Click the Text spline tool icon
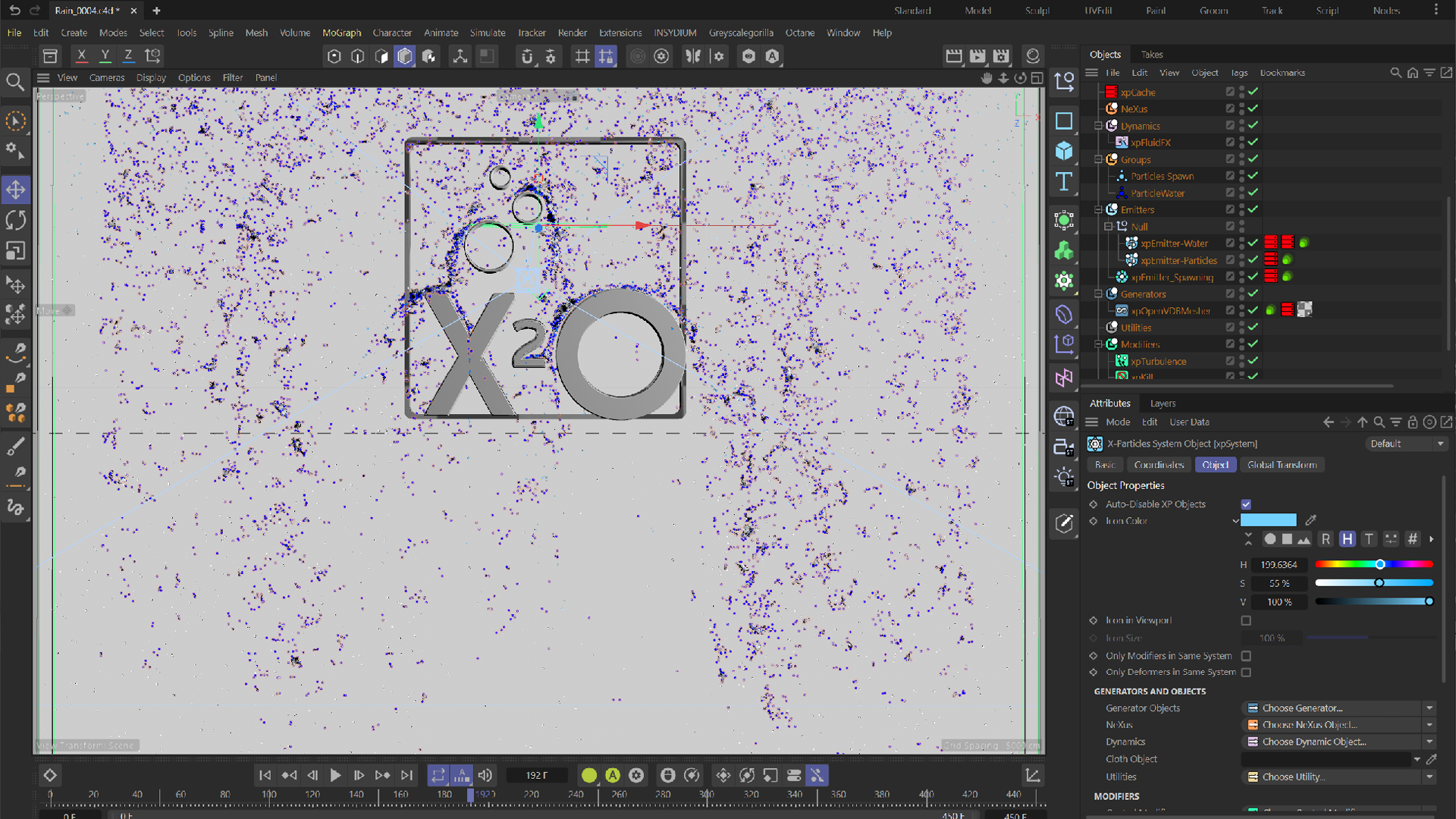 (x=1064, y=182)
